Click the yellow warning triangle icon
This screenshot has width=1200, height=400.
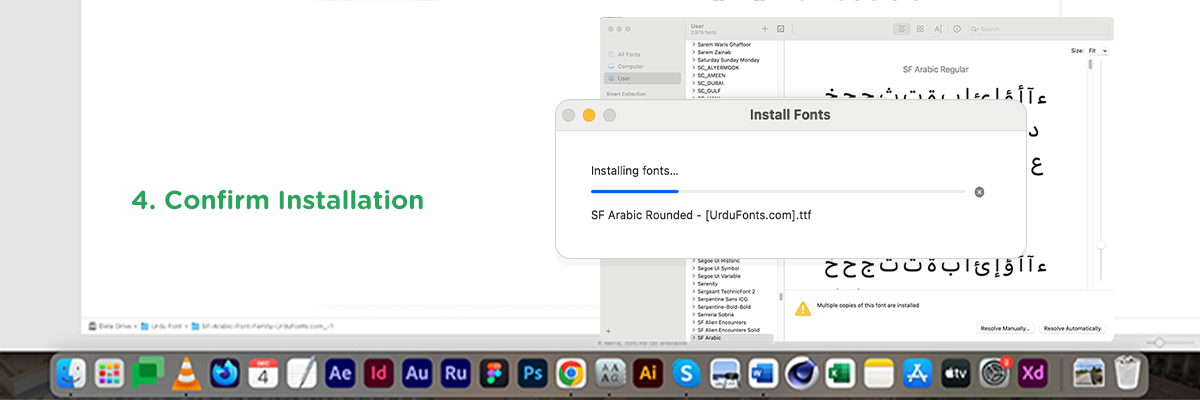coord(802,309)
